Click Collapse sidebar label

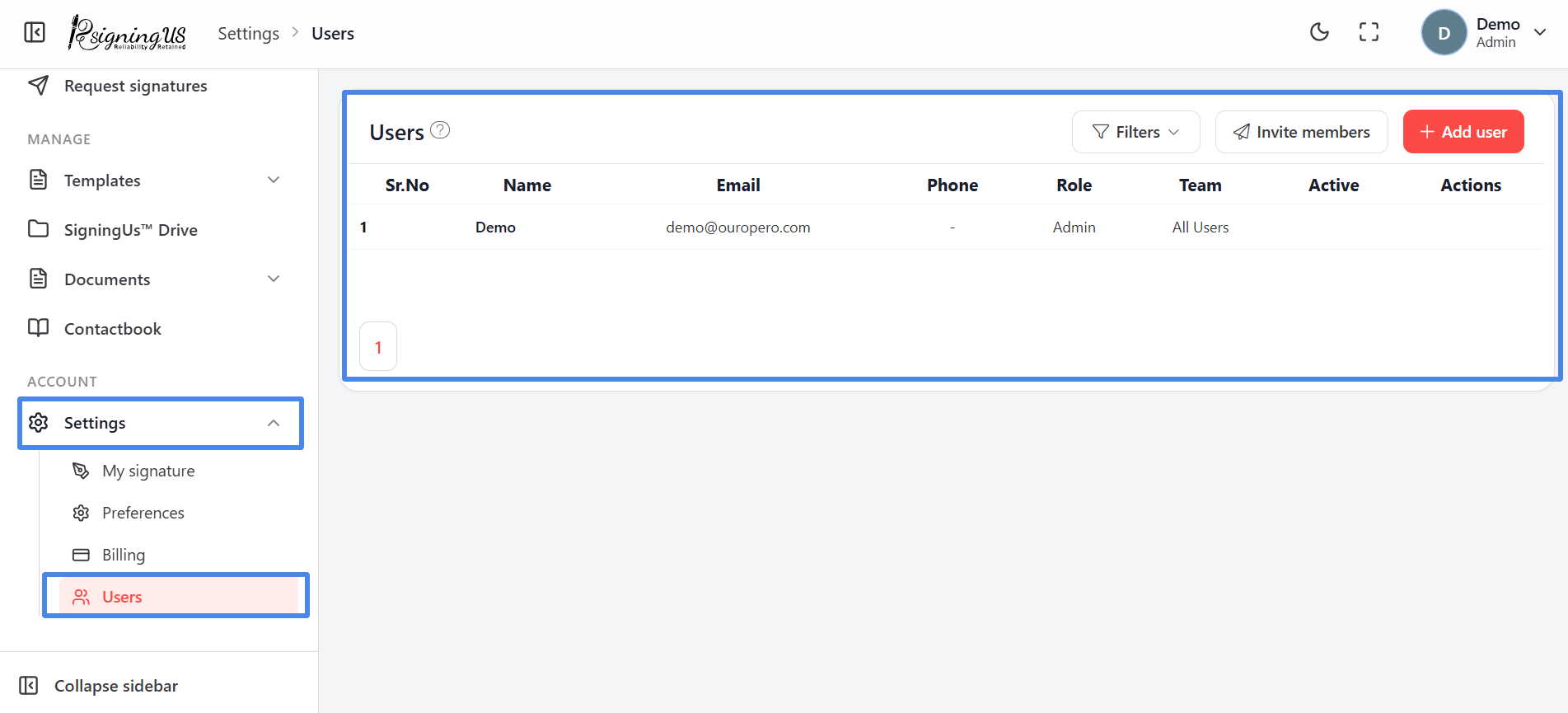(x=116, y=686)
